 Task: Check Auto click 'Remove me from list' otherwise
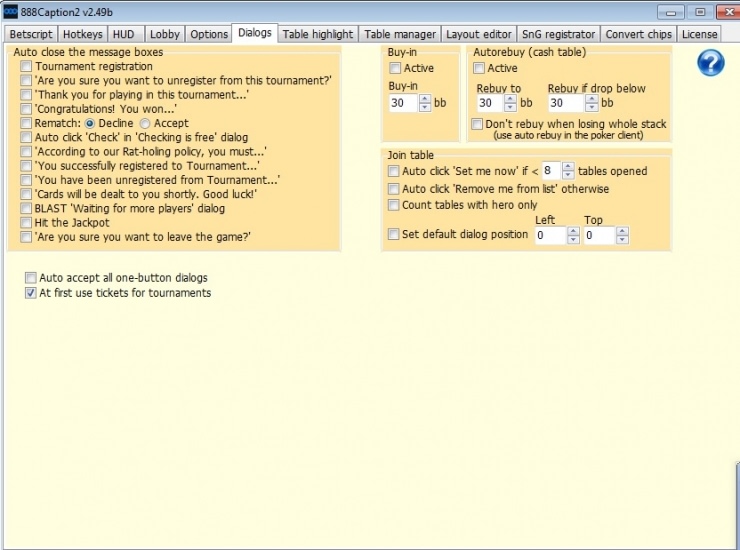pos(393,189)
